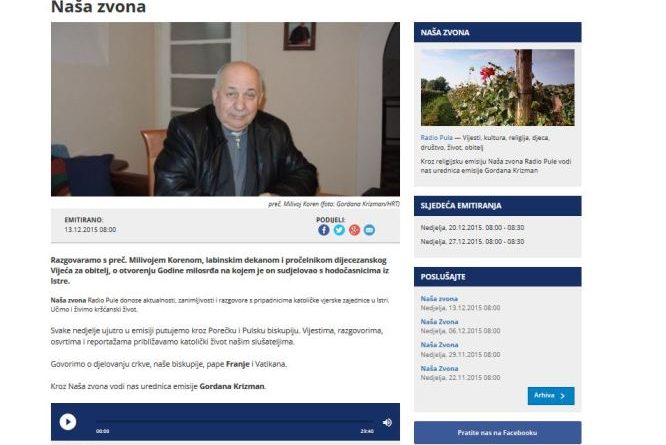Select the NAŠA ZVONA sidebar header
Viewport: 666px width, 445px height.
pyautogui.click(x=497, y=32)
